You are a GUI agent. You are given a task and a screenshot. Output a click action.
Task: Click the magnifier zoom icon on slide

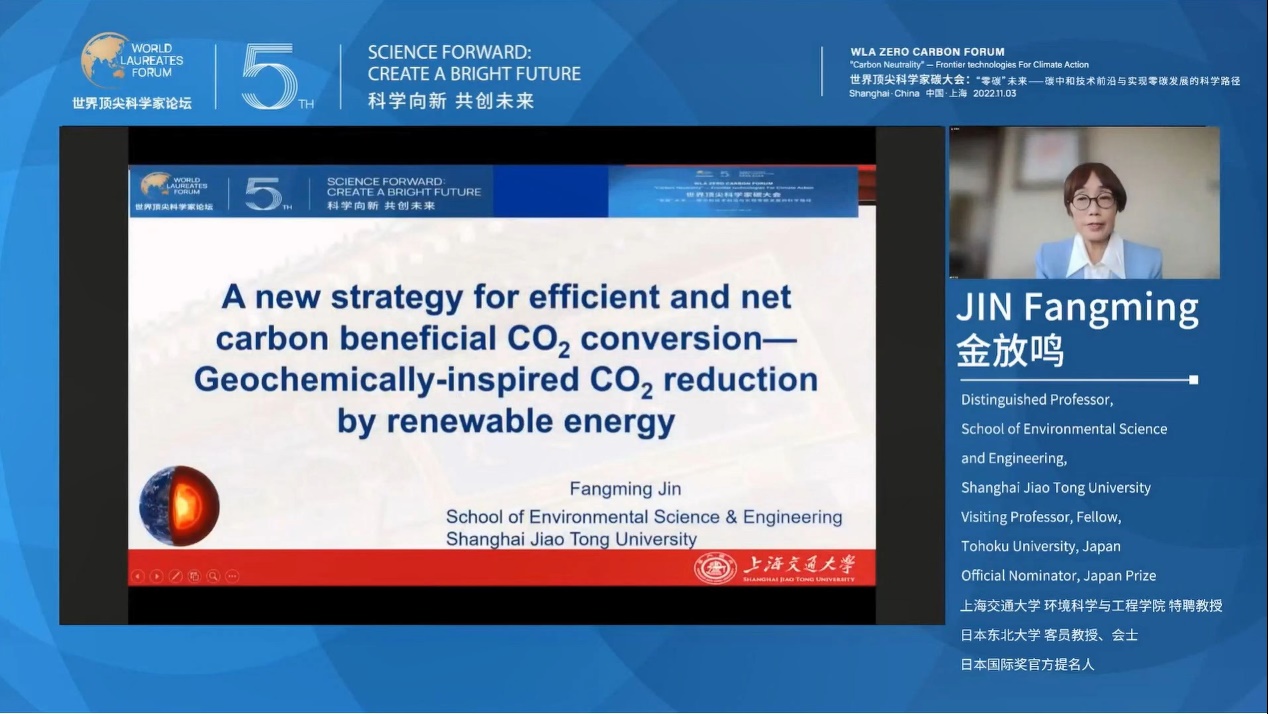pos(213,576)
